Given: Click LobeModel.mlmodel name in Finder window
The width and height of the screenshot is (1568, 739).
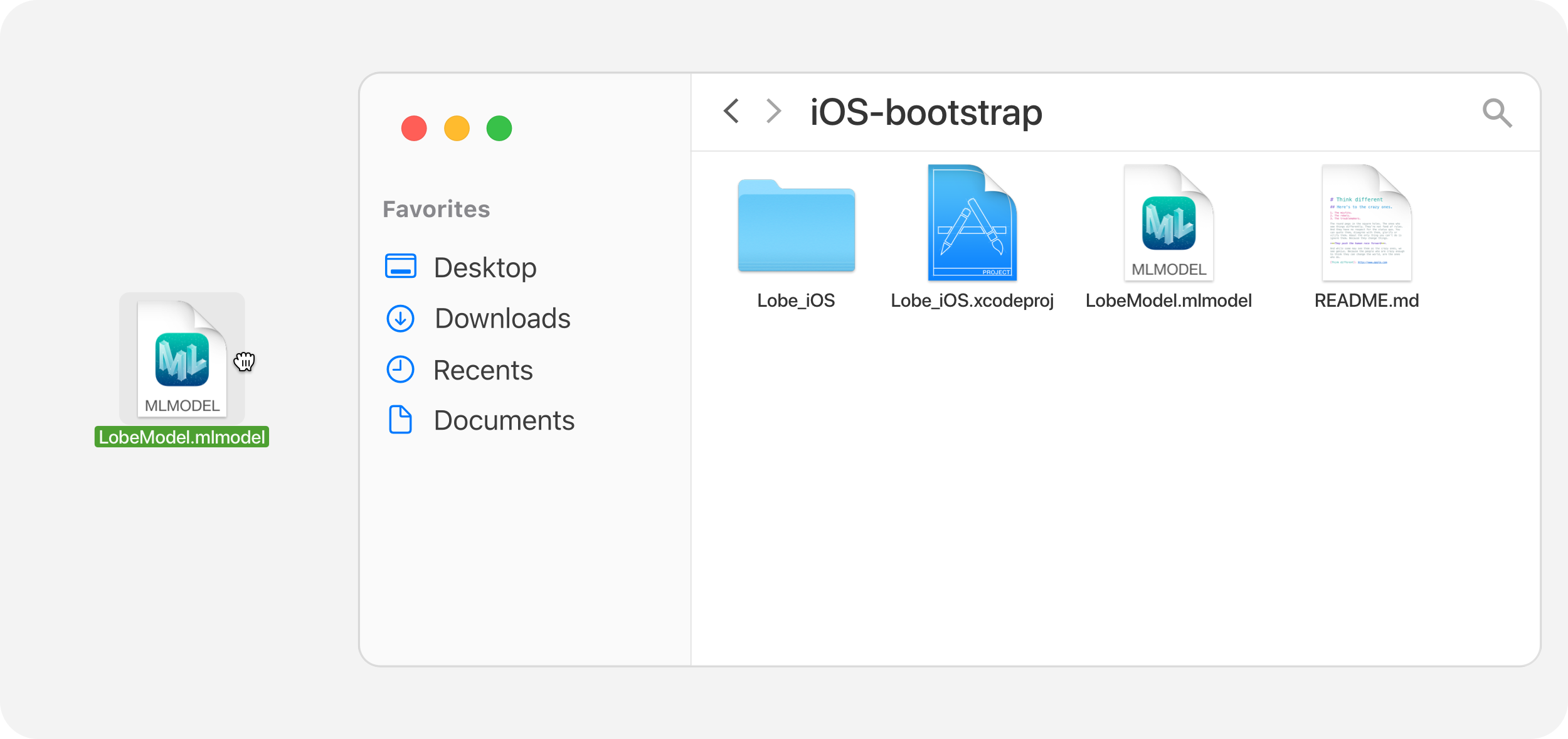Looking at the screenshot, I should coord(1168,300).
